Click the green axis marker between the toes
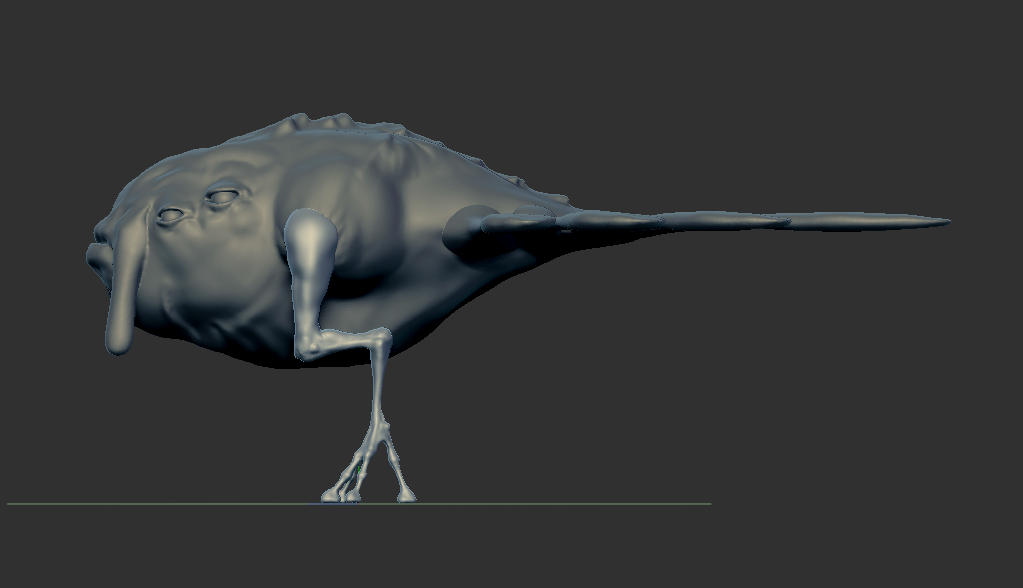1023x588 pixels. (x=358, y=468)
